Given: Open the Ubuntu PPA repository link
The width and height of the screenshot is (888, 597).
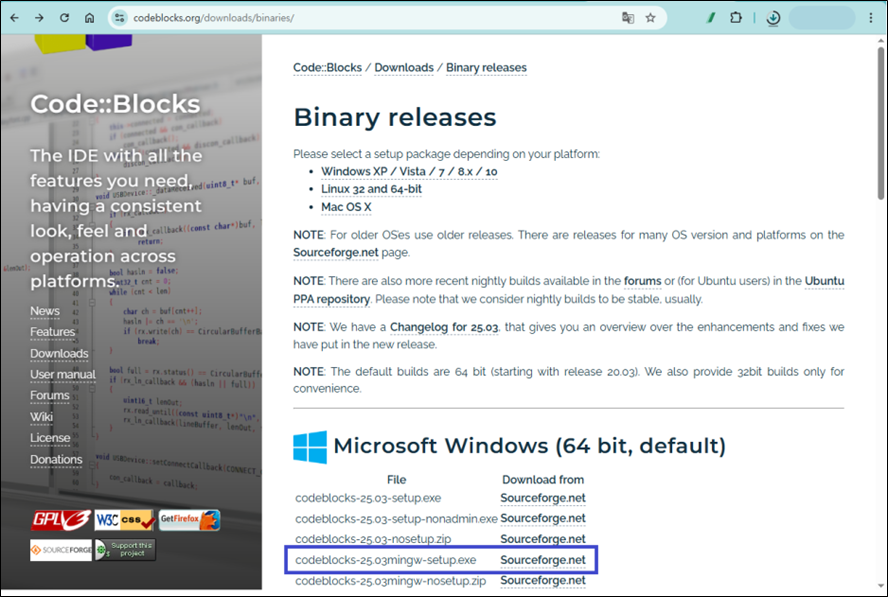Looking at the screenshot, I should point(331,299).
